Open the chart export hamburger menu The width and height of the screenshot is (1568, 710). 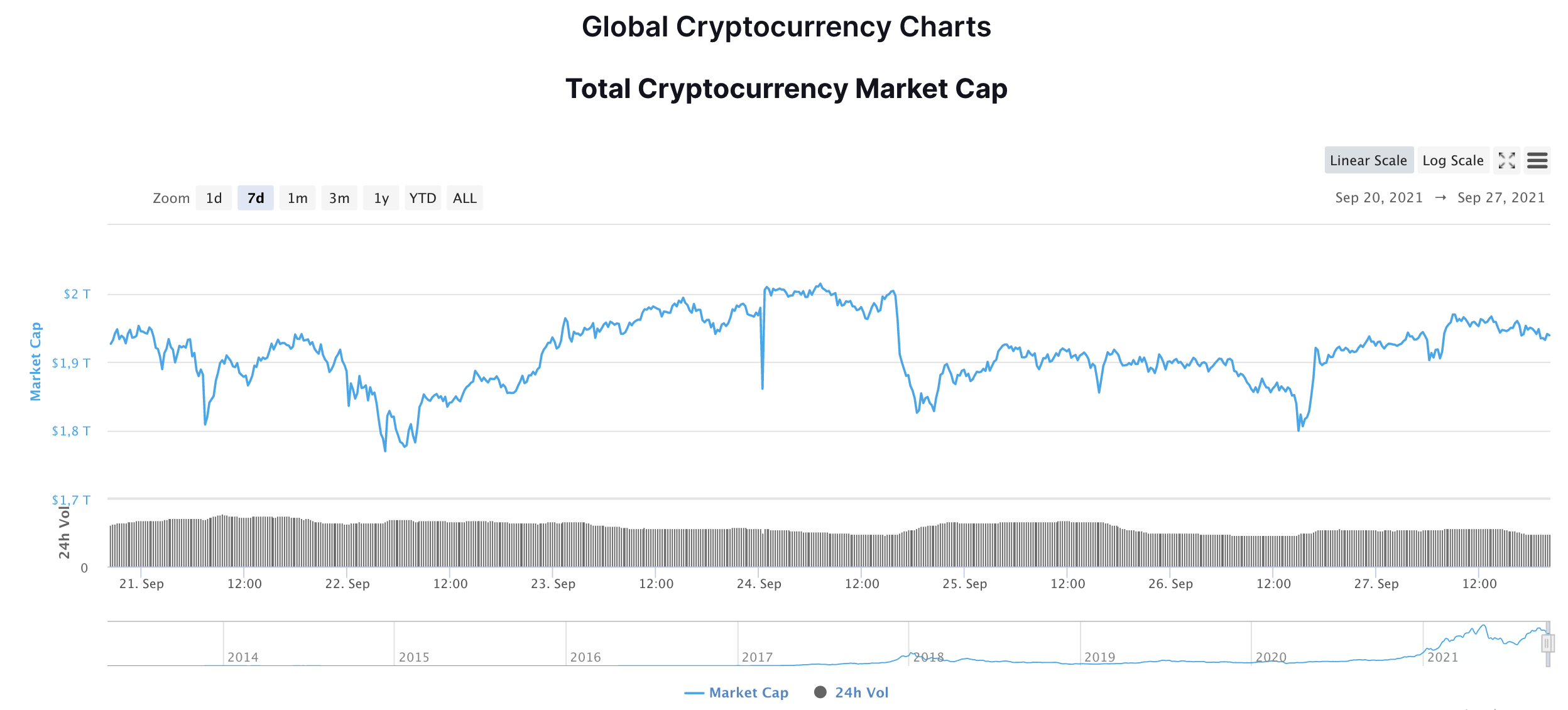click(x=1538, y=161)
